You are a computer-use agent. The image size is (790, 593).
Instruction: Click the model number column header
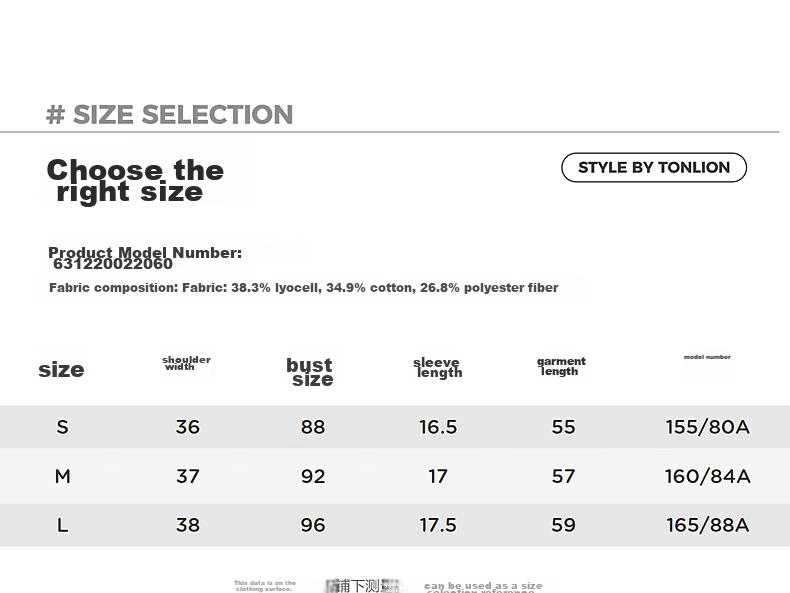(x=707, y=357)
